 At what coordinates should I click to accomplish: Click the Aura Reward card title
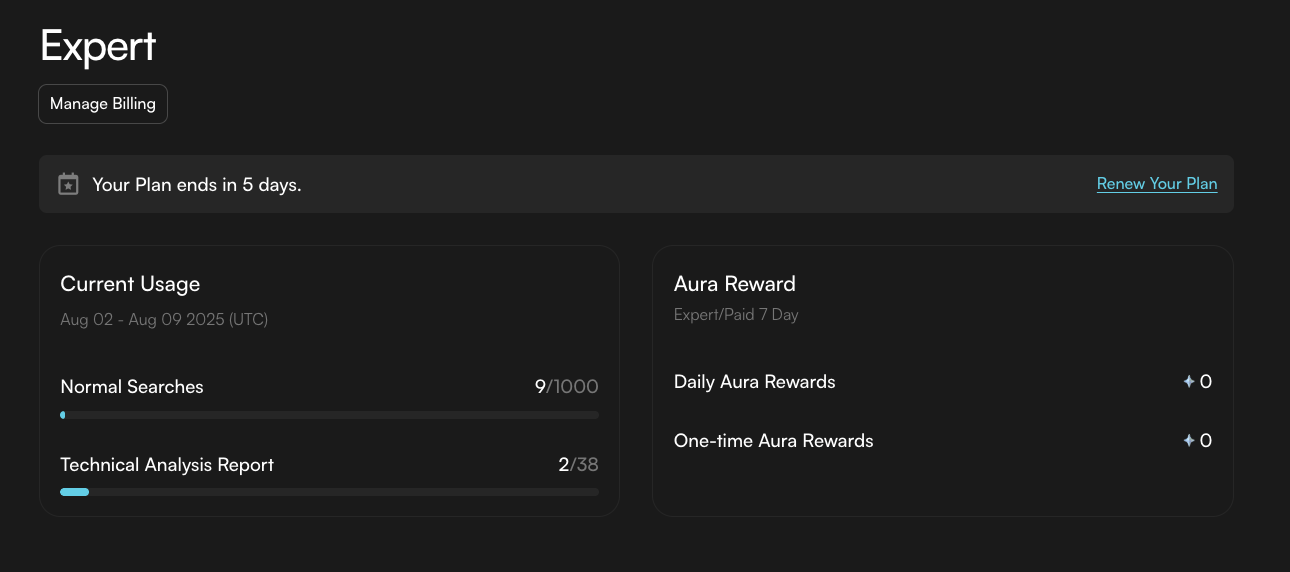(735, 284)
